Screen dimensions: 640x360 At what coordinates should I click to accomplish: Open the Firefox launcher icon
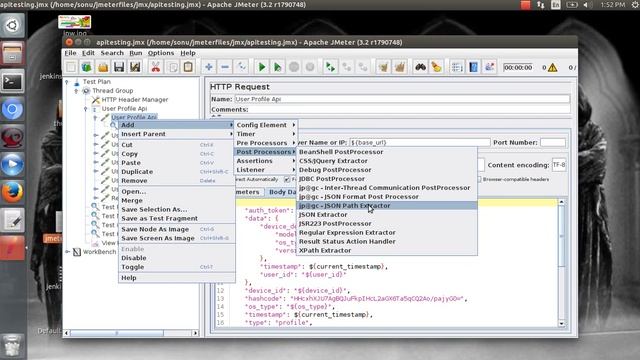pos(12,192)
